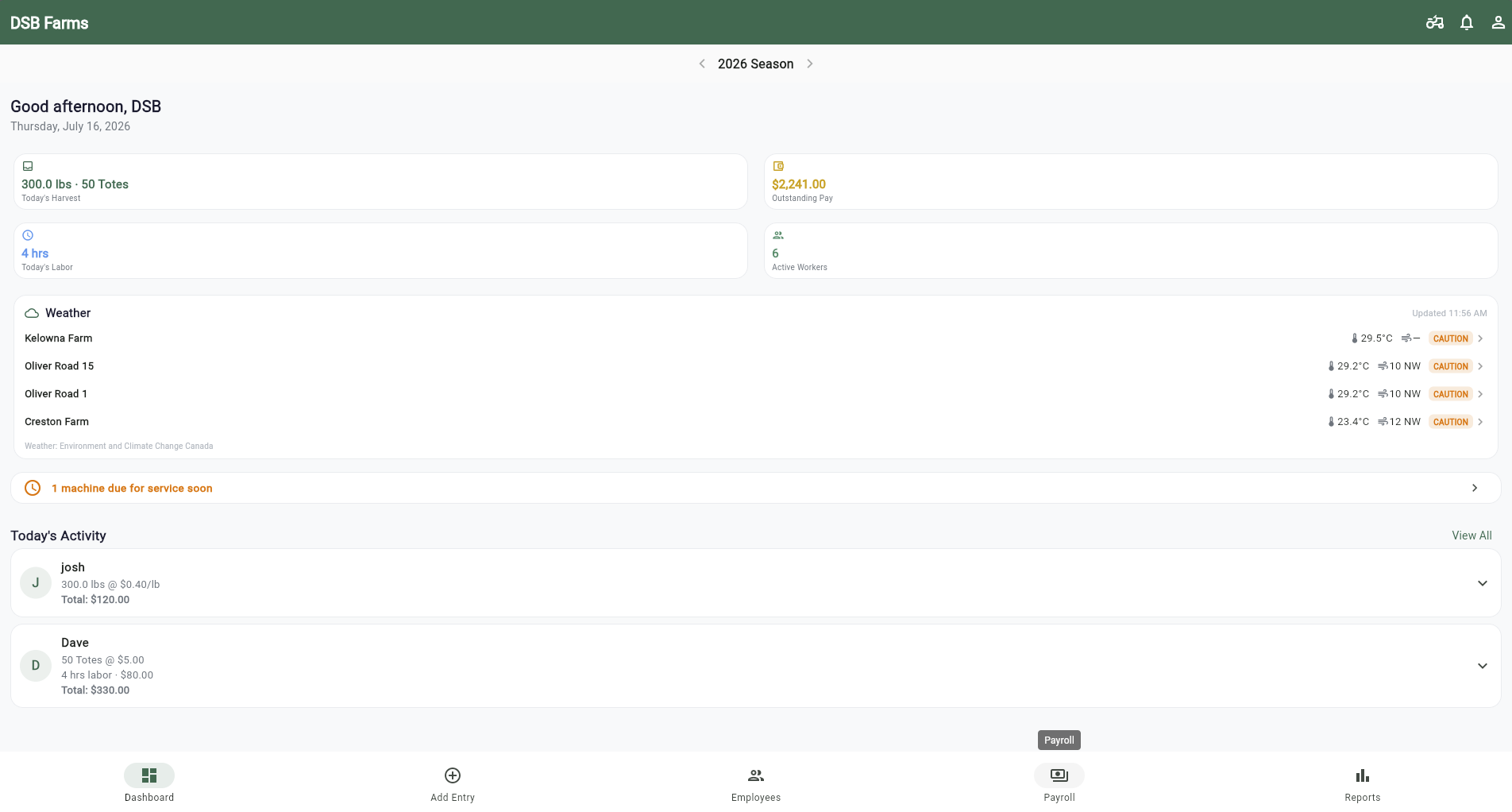Click the Reports bar chart icon
The image size is (1512, 812).
tap(1363, 775)
